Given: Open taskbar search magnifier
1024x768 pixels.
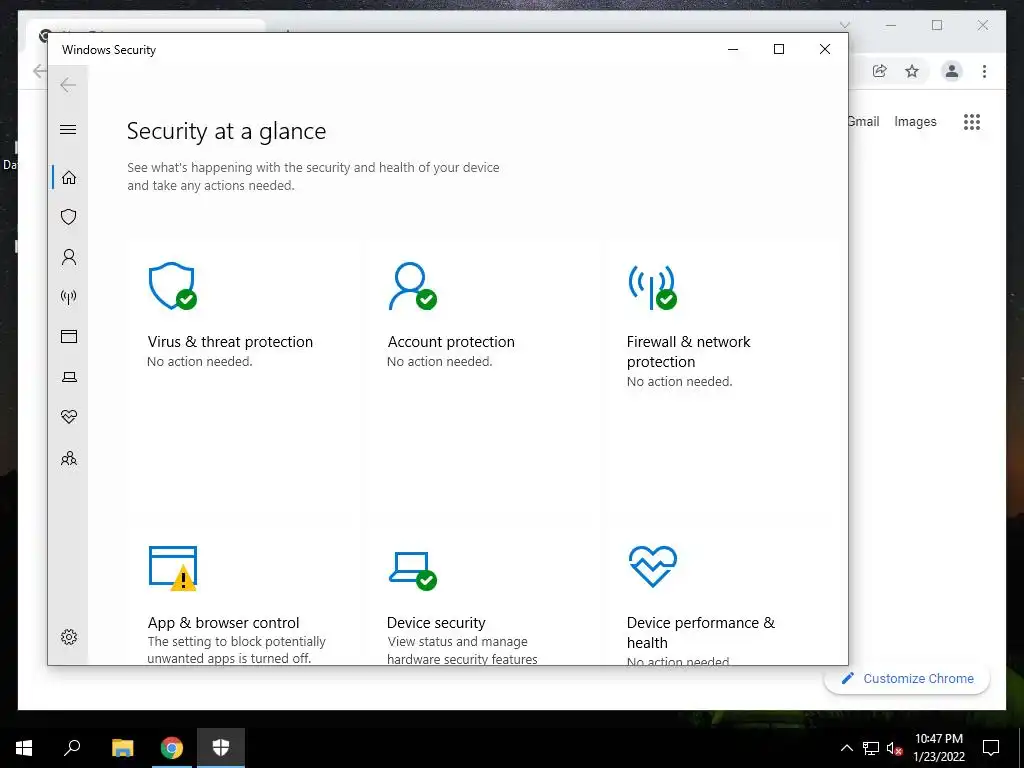Looking at the screenshot, I should tap(72, 747).
